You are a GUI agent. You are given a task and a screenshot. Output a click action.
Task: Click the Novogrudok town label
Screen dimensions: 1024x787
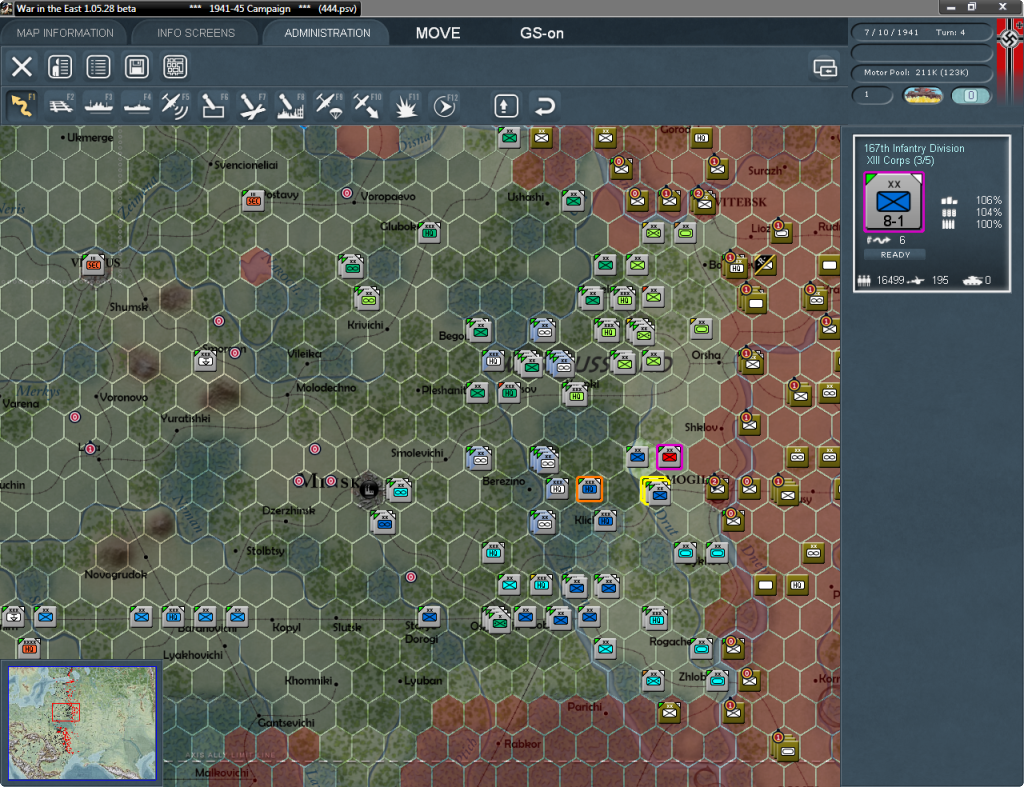(115, 574)
